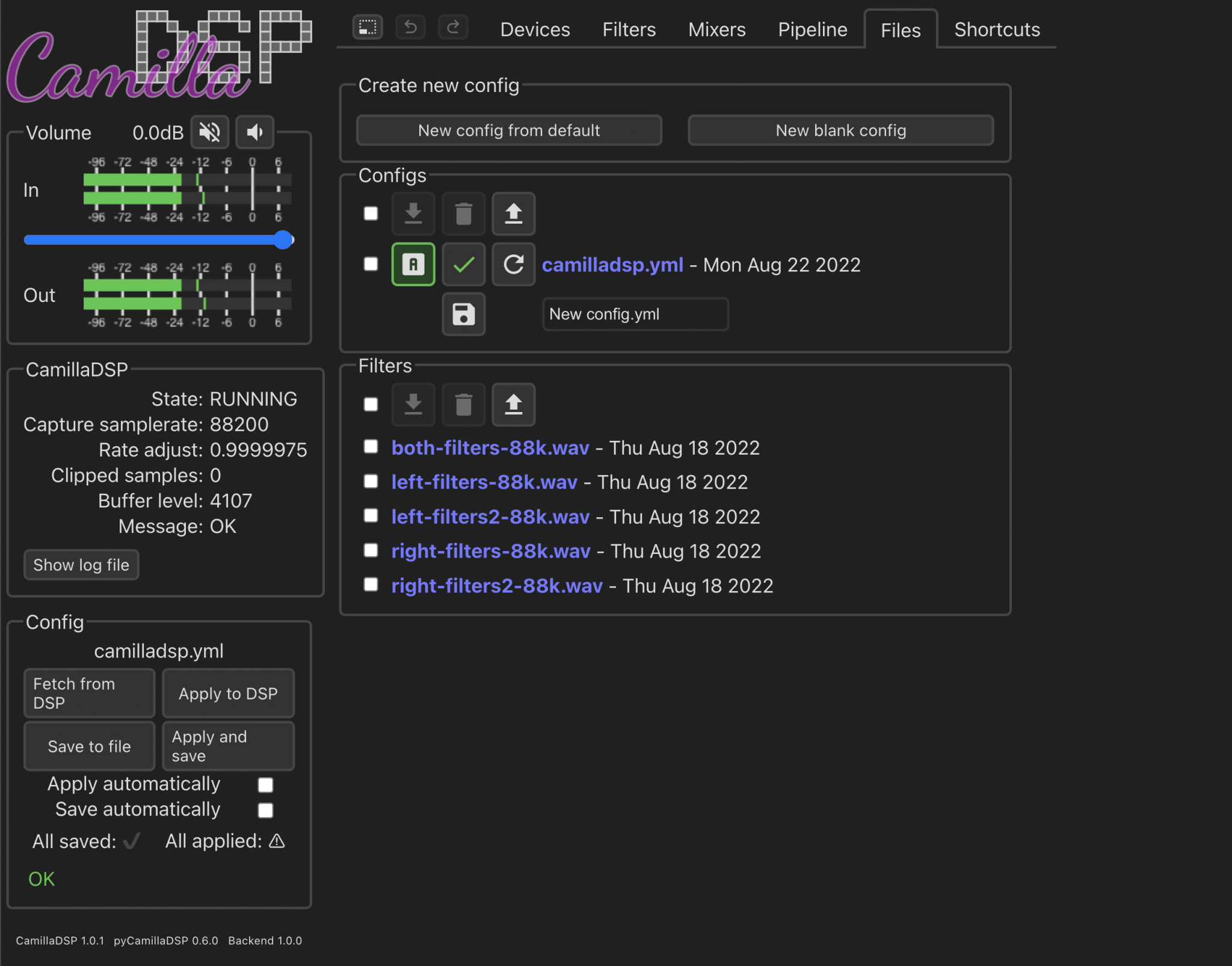Open the Mixers tab
The image size is (1232, 966).
(x=717, y=29)
